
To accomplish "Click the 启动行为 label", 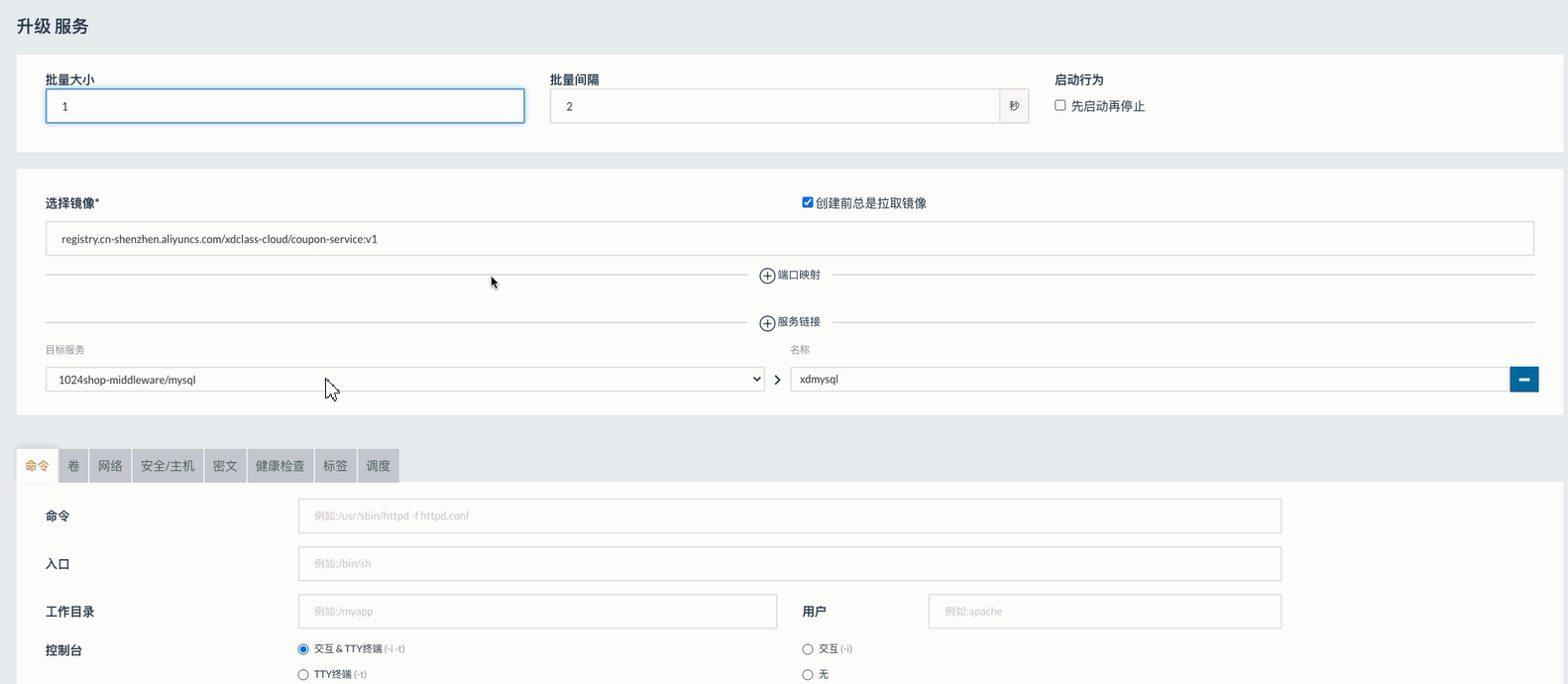I will pos(1079,79).
